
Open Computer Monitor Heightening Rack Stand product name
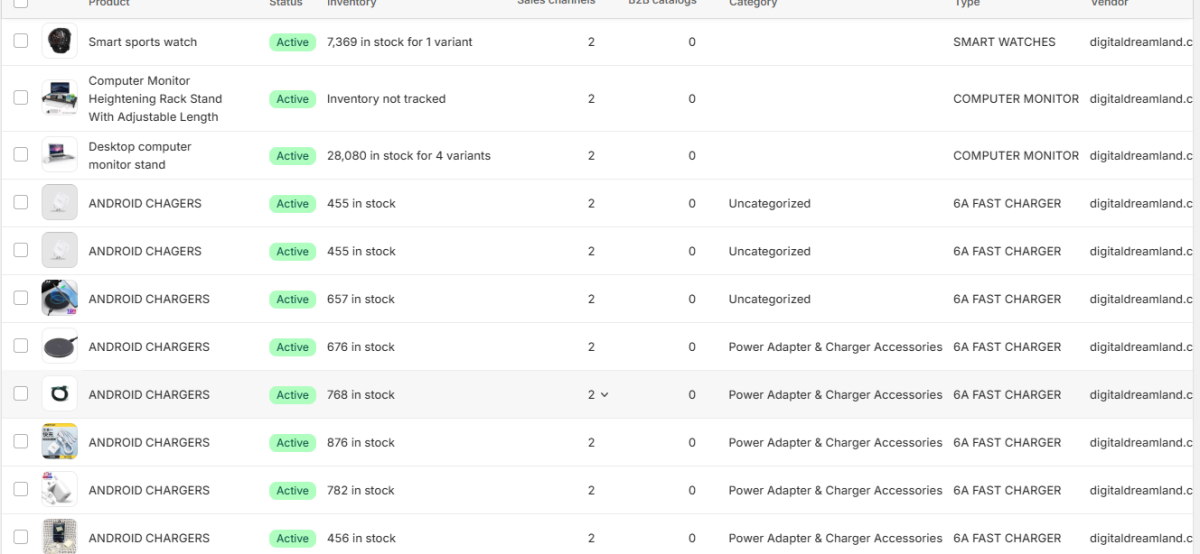[x=155, y=99]
